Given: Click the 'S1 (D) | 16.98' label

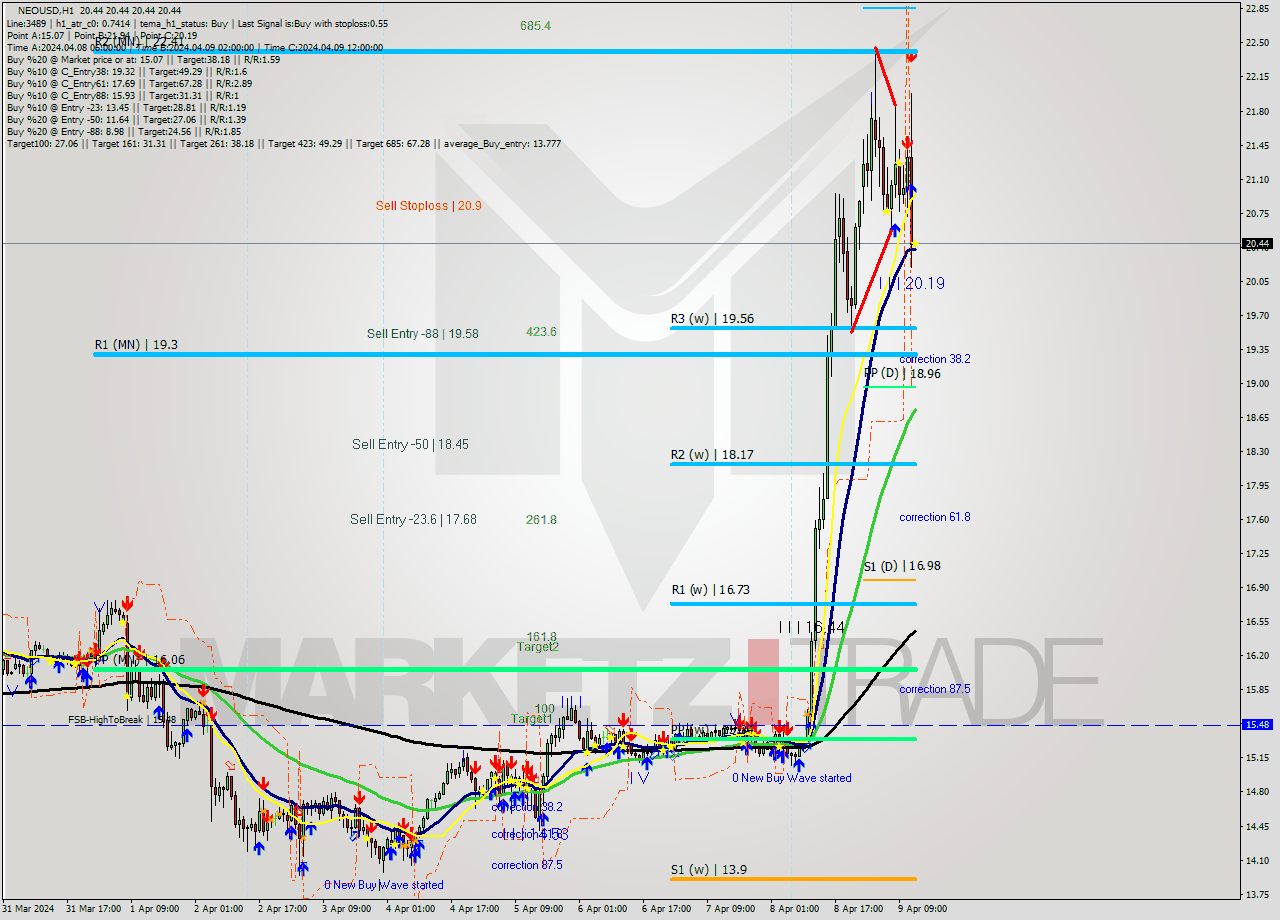Looking at the screenshot, I should [902, 566].
